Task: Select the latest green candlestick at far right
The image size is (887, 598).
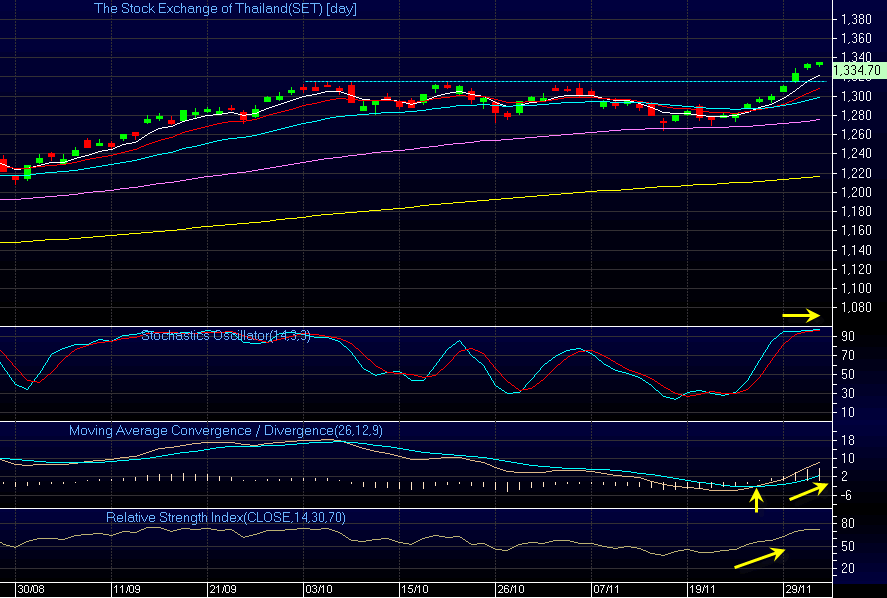Action: [x=819, y=63]
